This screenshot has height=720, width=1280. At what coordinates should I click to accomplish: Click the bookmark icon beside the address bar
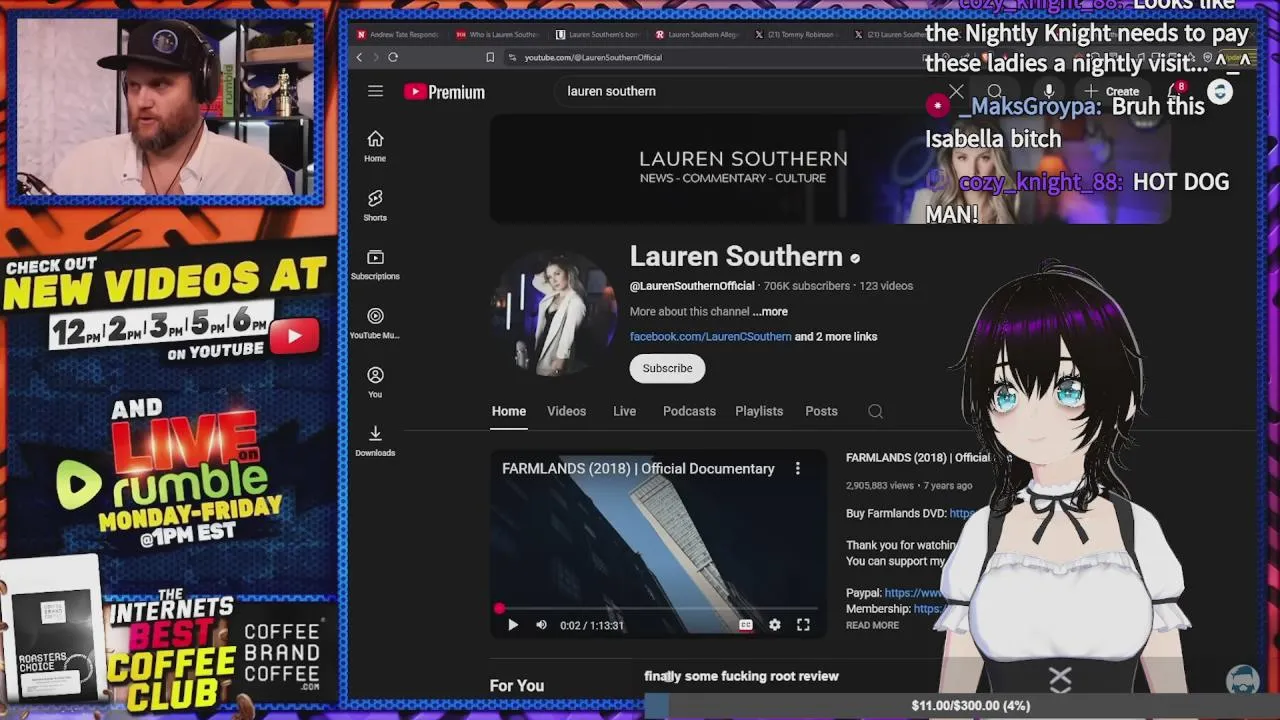pyautogui.click(x=490, y=57)
